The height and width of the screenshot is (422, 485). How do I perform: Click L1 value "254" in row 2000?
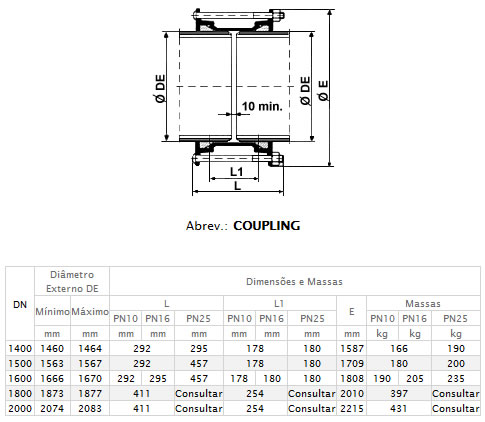coord(255,409)
